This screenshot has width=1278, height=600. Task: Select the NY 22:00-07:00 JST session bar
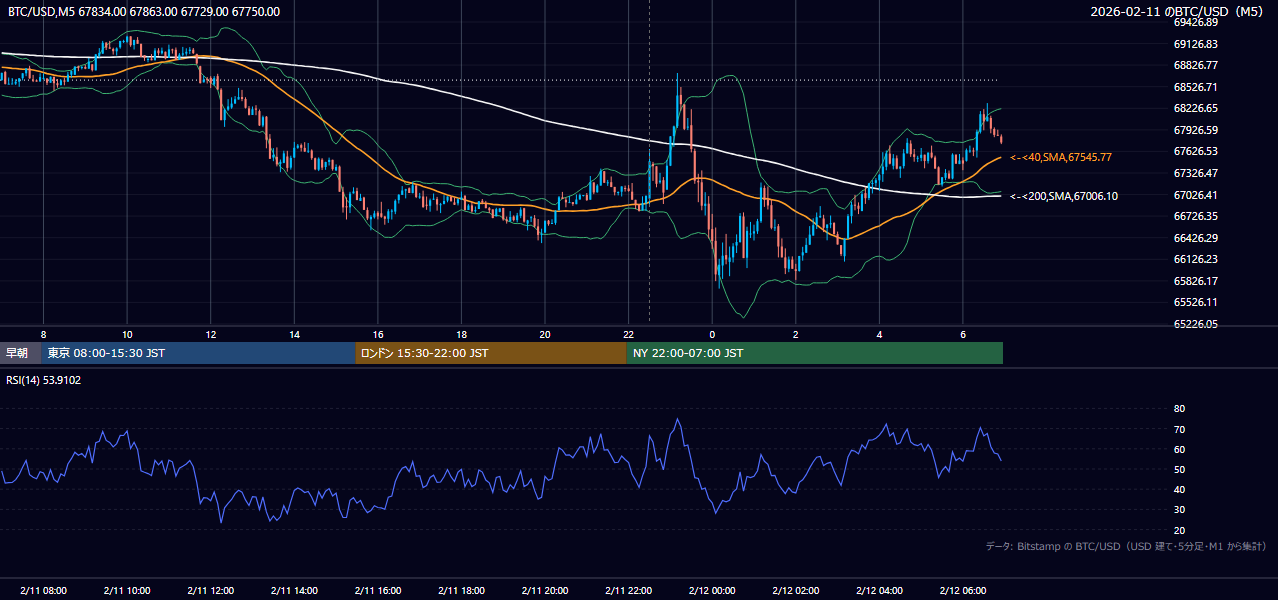pos(815,353)
